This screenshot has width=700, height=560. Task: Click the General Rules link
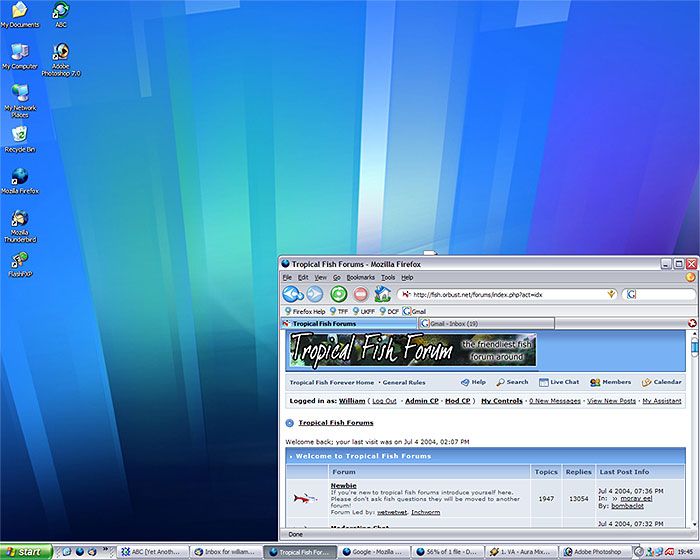click(404, 382)
